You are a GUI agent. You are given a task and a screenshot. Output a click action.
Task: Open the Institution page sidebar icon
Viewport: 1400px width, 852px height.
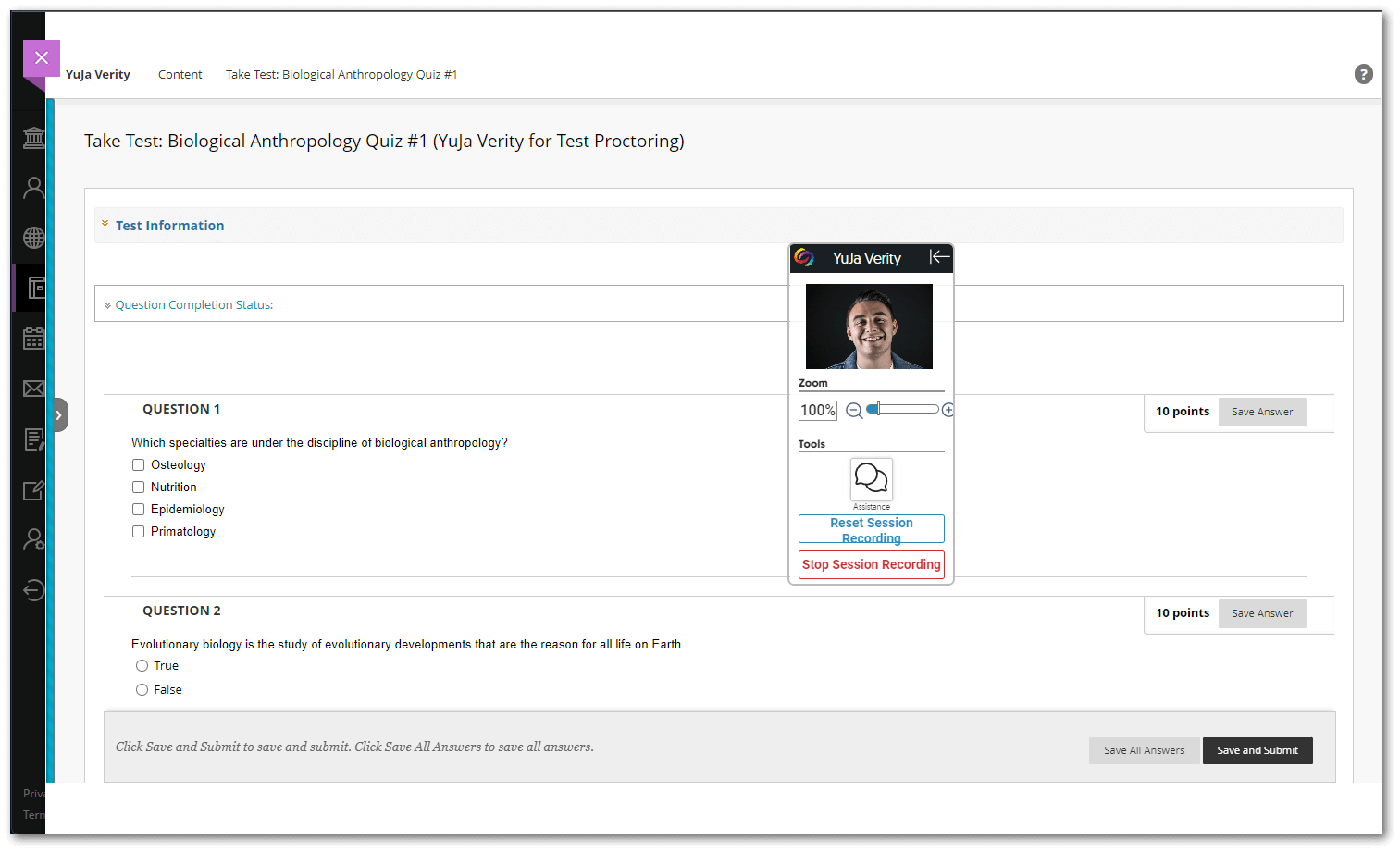(x=34, y=138)
